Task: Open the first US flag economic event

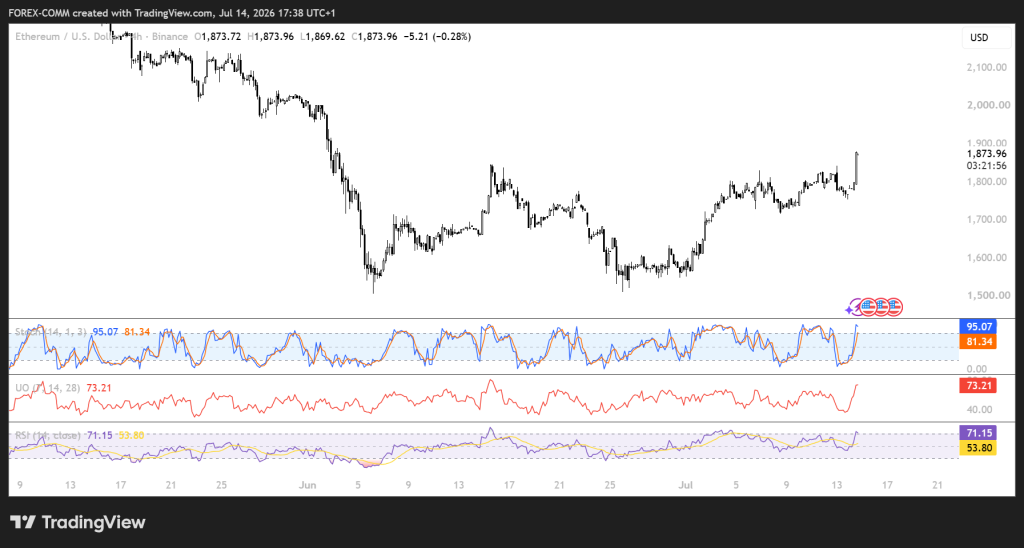Action: [867, 306]
